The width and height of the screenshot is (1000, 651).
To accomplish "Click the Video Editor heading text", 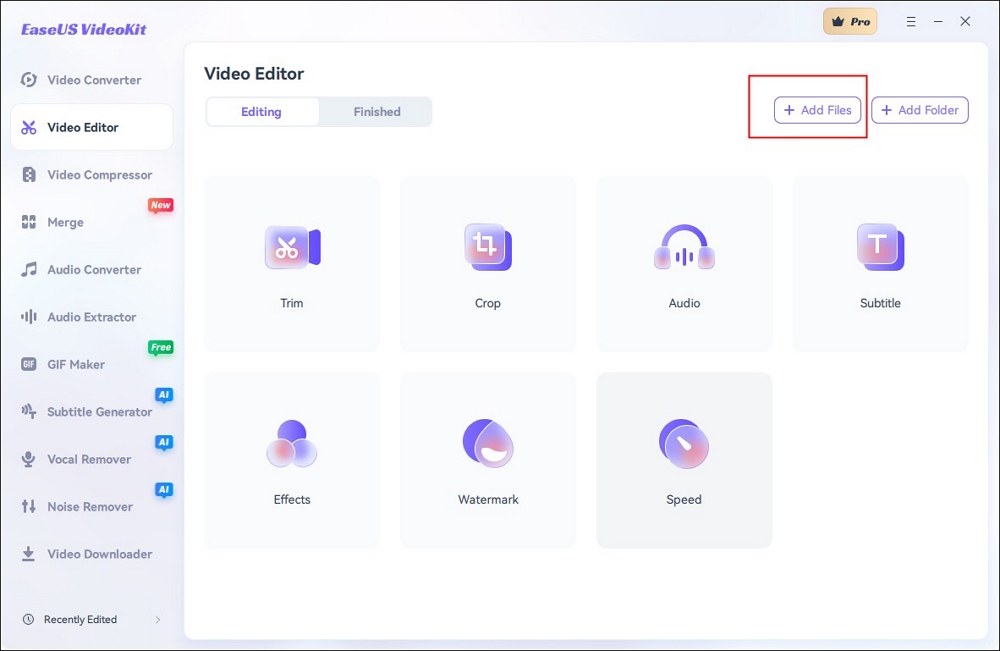I will [254, 74].
